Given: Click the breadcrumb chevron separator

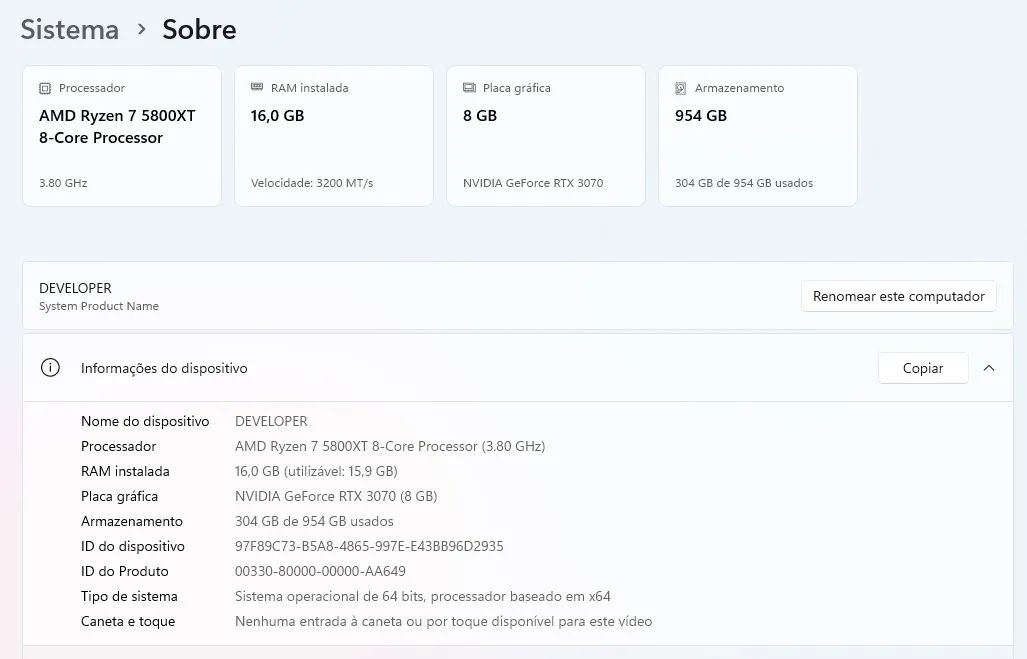Looking at the screenshot, I should [141, 29].
